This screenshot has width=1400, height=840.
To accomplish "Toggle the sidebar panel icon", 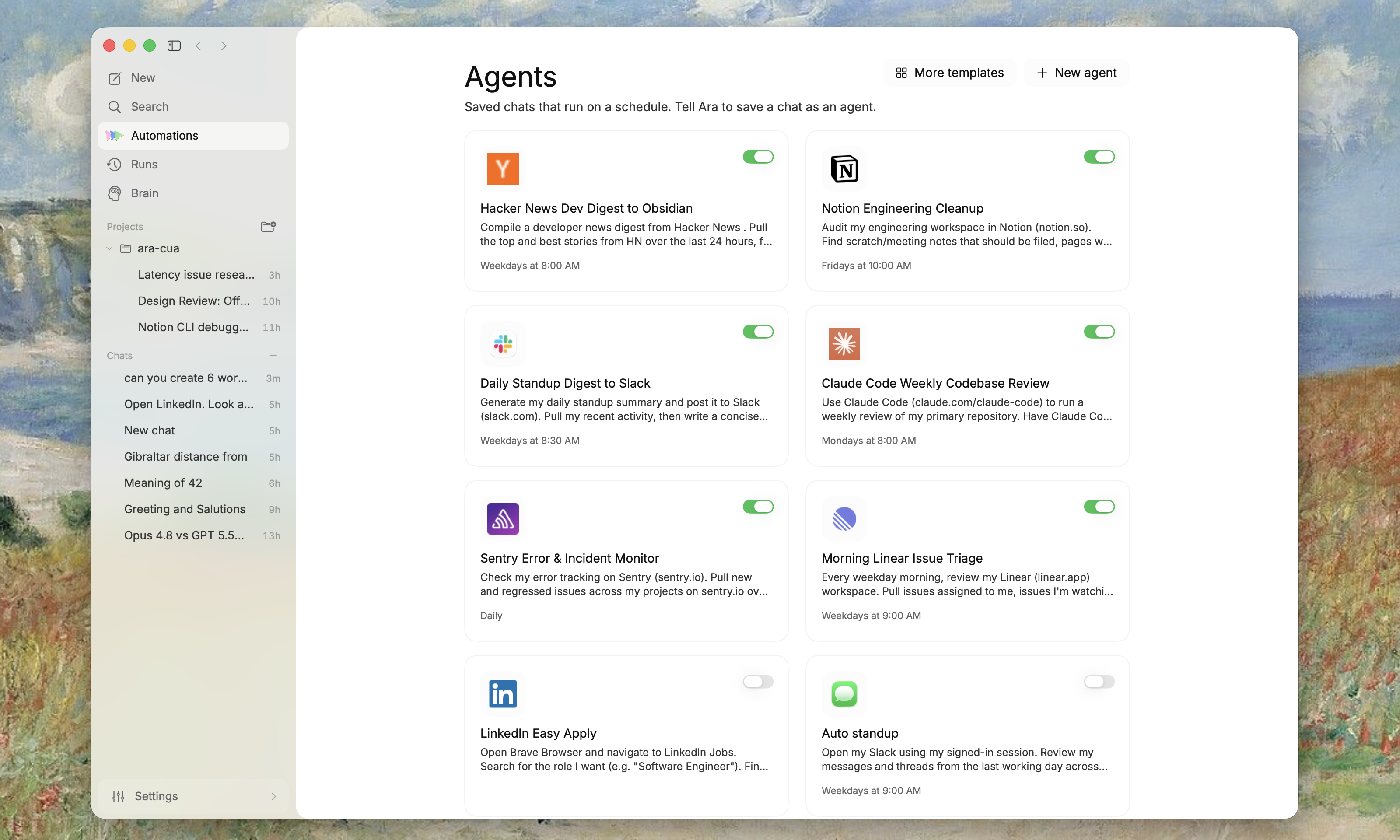I will click(174, 46).
